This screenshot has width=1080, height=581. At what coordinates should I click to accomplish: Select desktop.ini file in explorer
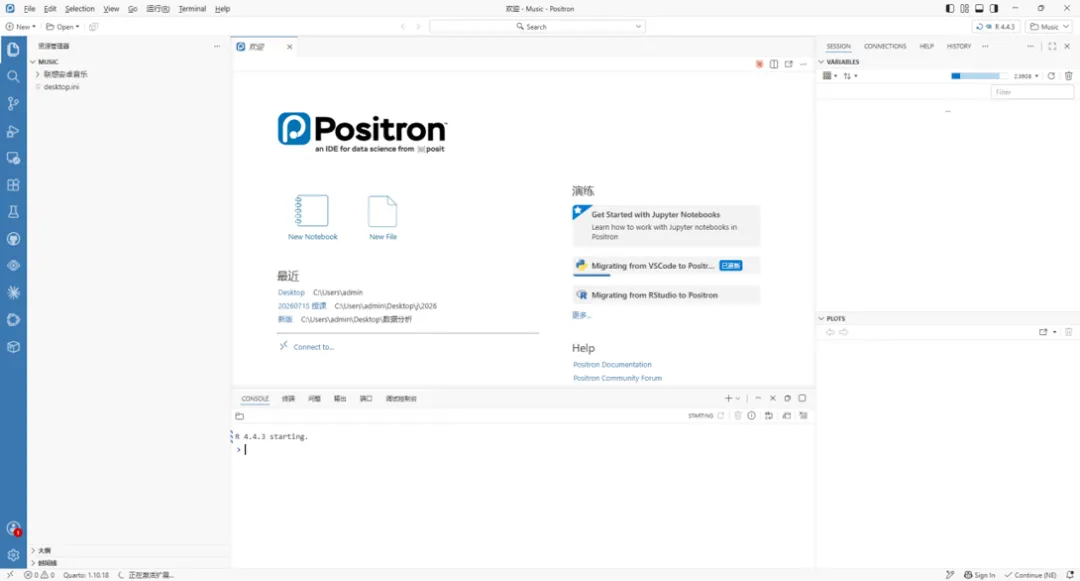coord(61,87)
